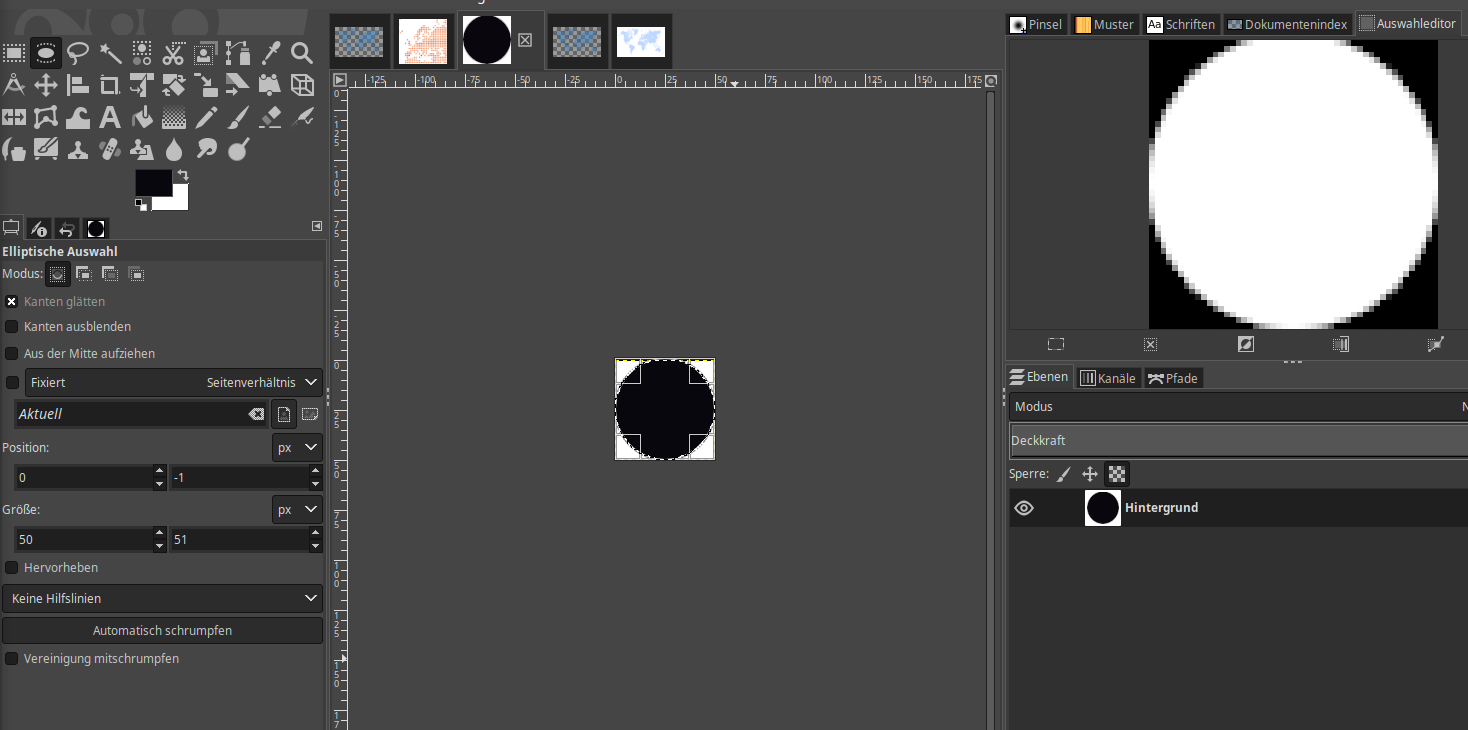Select the Measure compass tool
This screenshot has width=1468, height=730.
pyautogui.click(x=14, y=85)
